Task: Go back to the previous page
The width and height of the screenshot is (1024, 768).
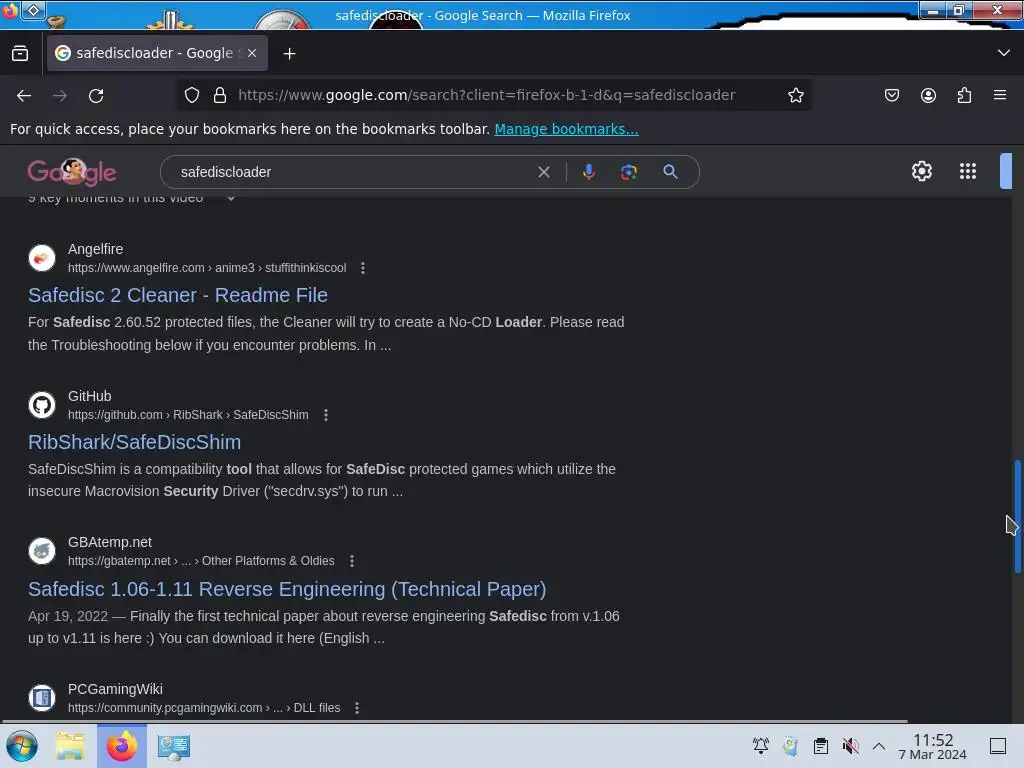Action: [24, 96]
